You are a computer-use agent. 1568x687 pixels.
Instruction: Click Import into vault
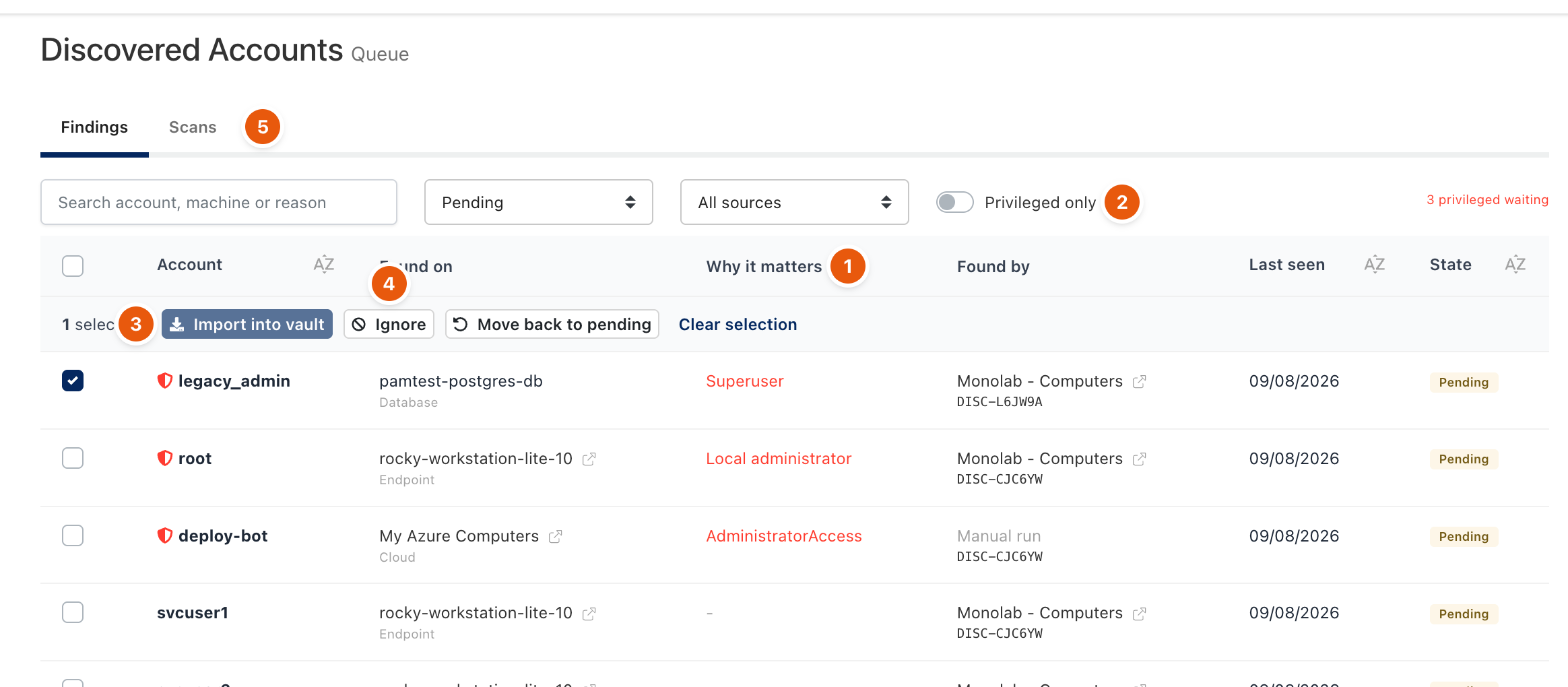(247, 324)
